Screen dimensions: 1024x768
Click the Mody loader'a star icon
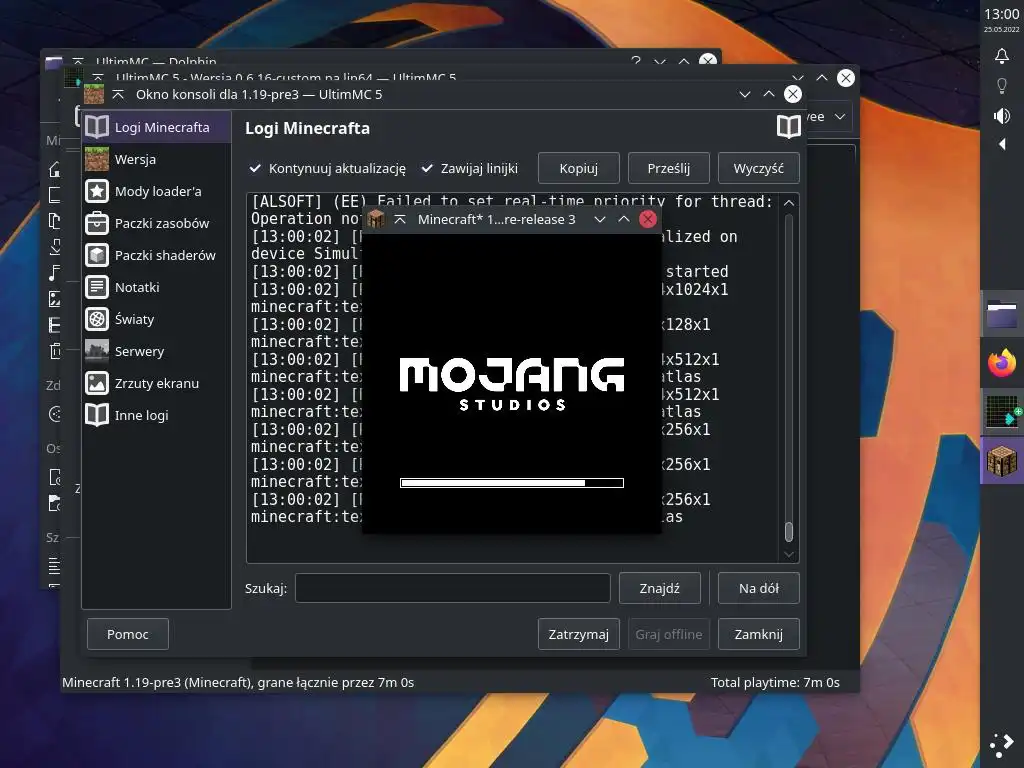[97, 191]
